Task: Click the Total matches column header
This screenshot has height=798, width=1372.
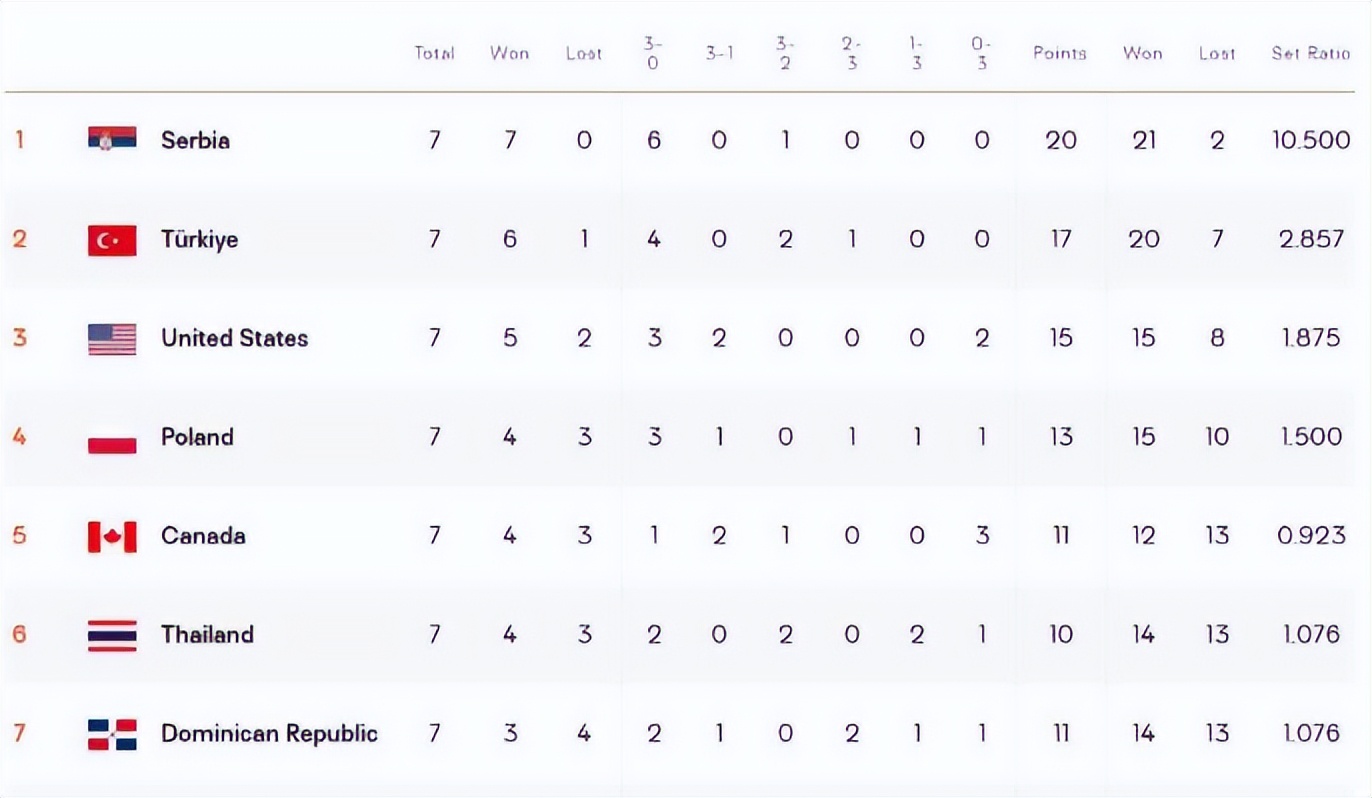Action: pyautogui.click(x=434, y=53)
